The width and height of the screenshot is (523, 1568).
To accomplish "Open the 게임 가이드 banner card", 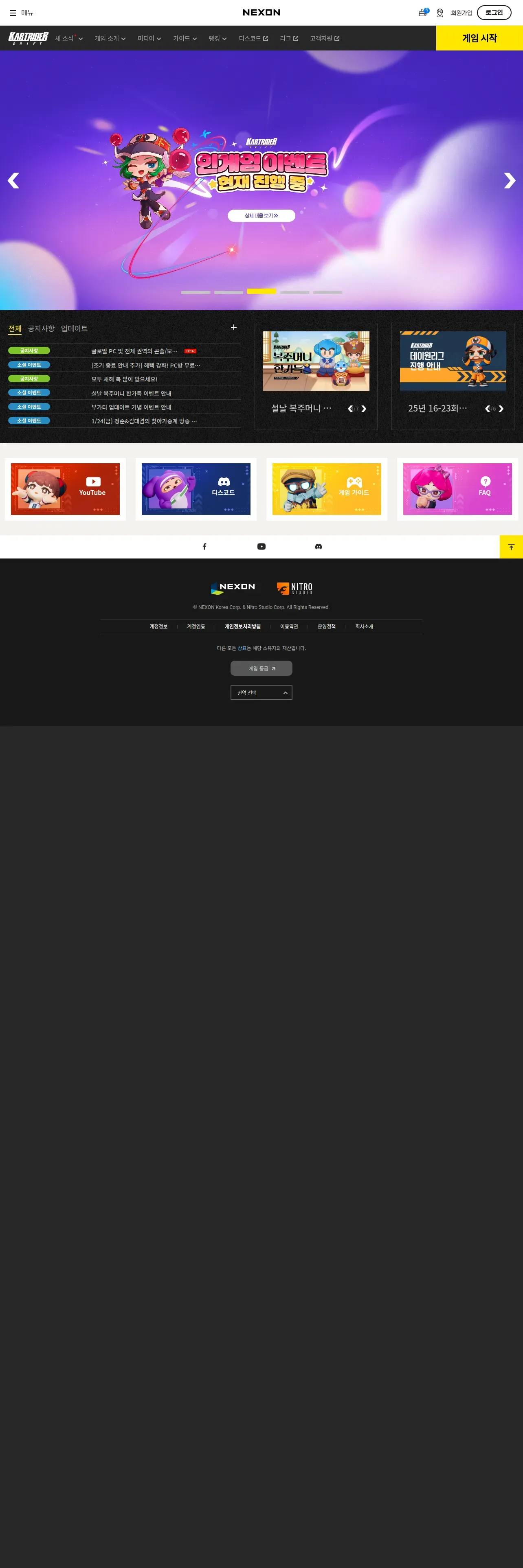I will pos(327,489).
